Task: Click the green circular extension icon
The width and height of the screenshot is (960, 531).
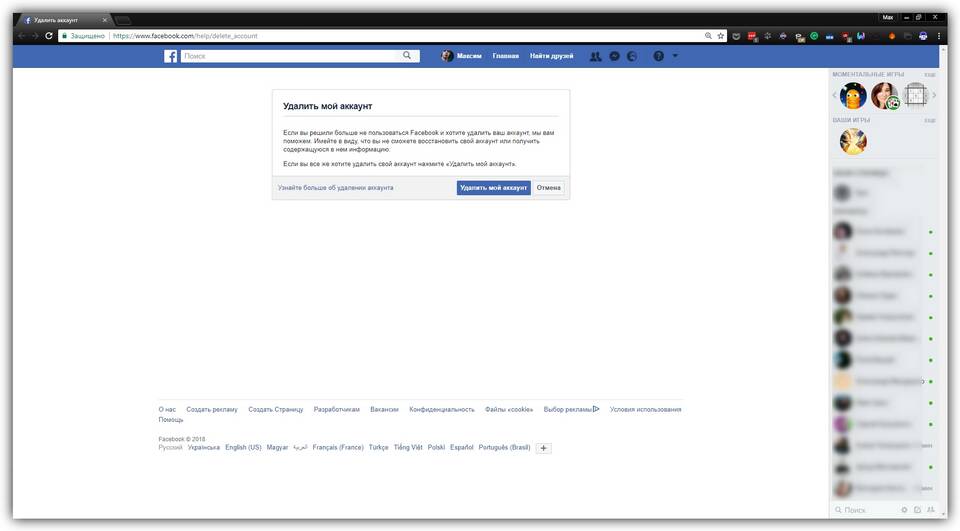Action: pyautogui.click(x=814, y=36)
